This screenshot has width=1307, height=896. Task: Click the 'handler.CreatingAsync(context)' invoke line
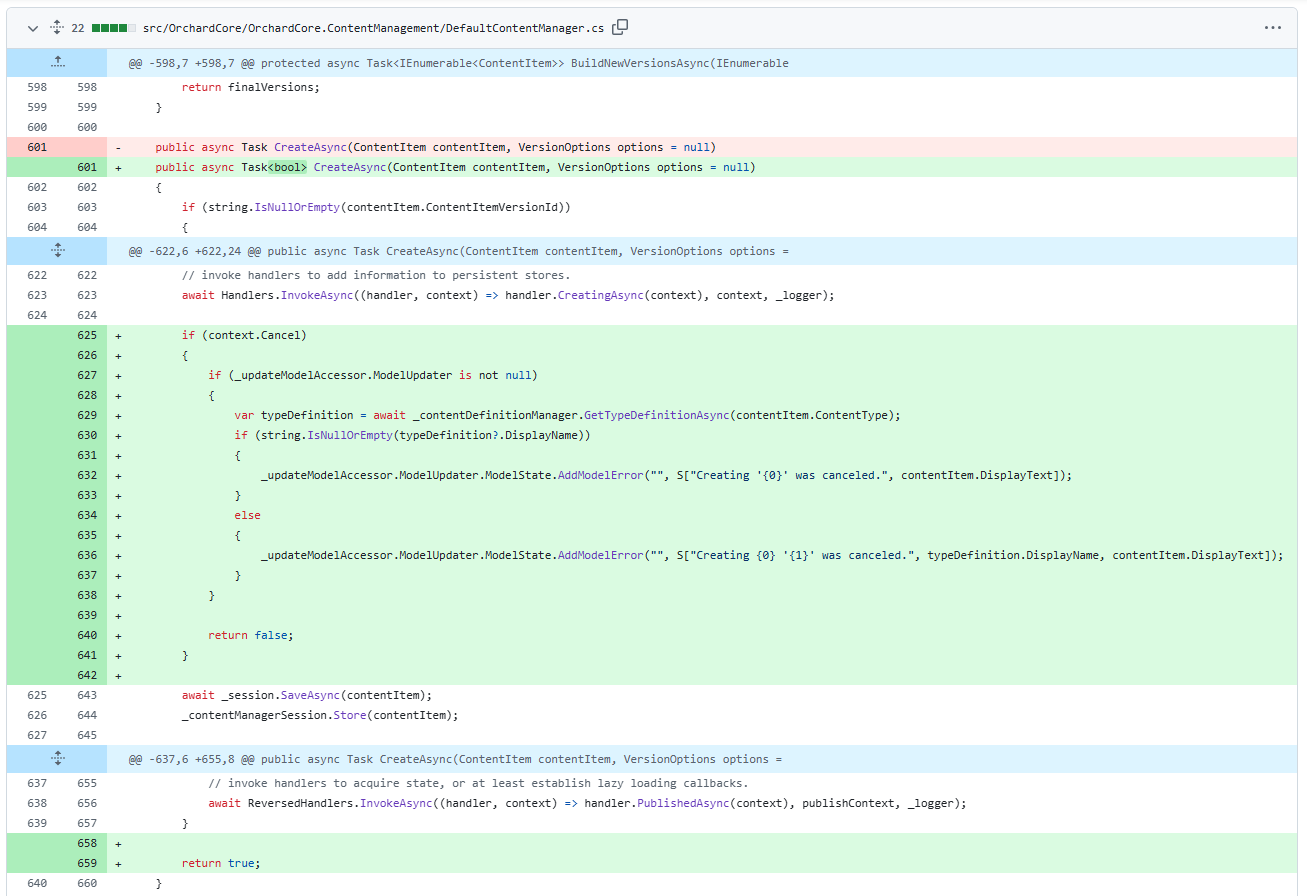pos(508,295)
